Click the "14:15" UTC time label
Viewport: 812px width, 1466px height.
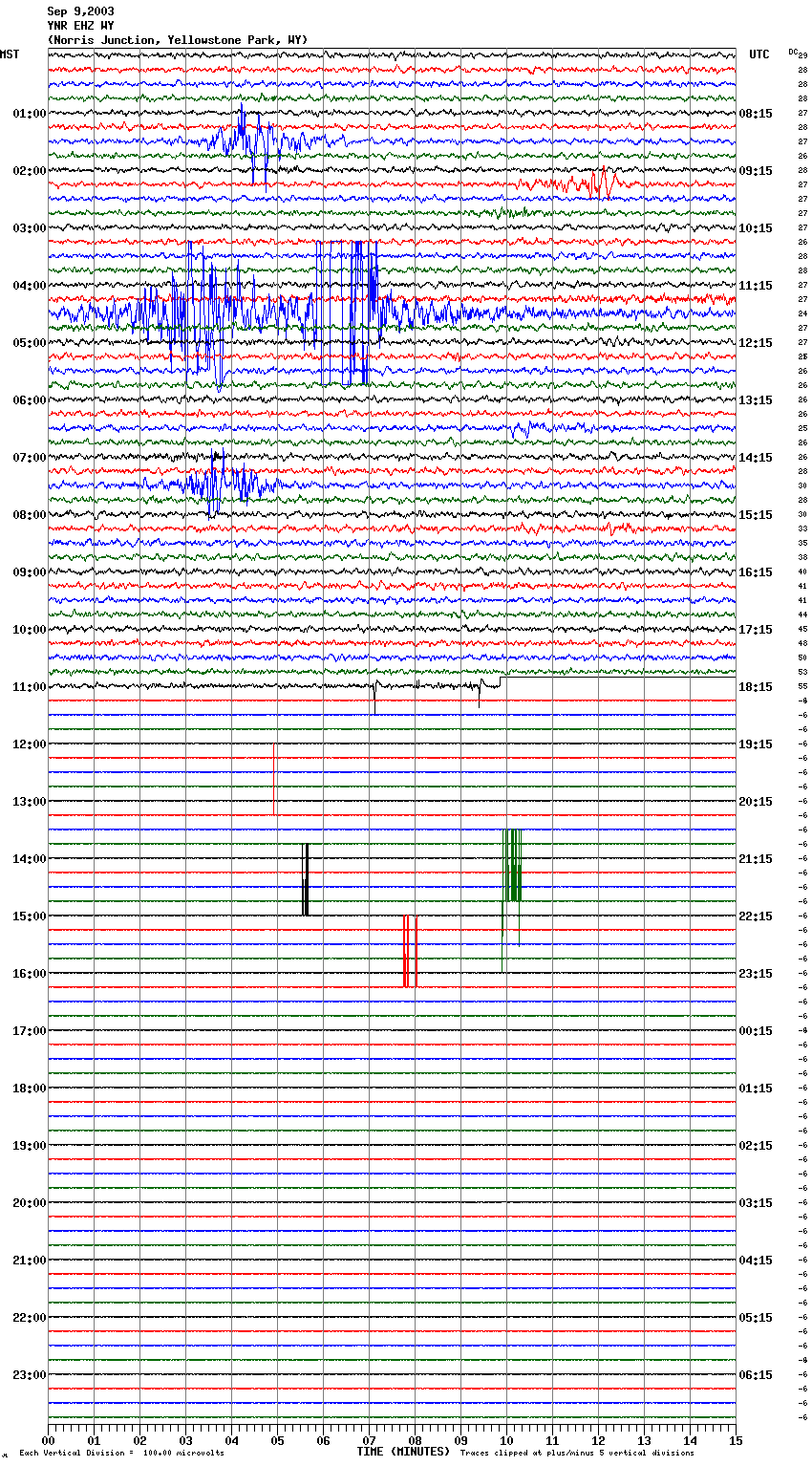click(756, 458)
